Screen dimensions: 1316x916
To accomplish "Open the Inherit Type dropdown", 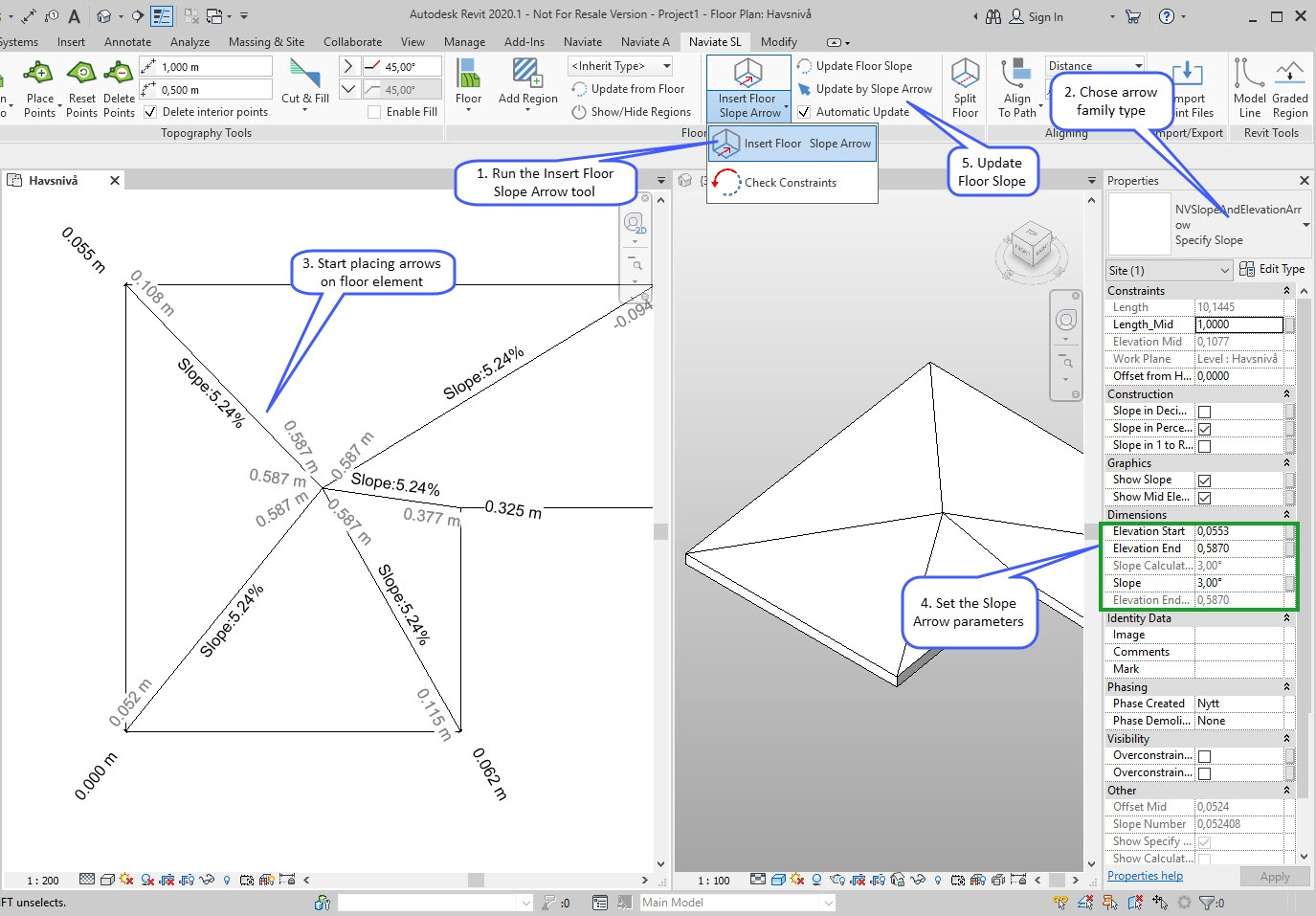I will coord(620,66).
